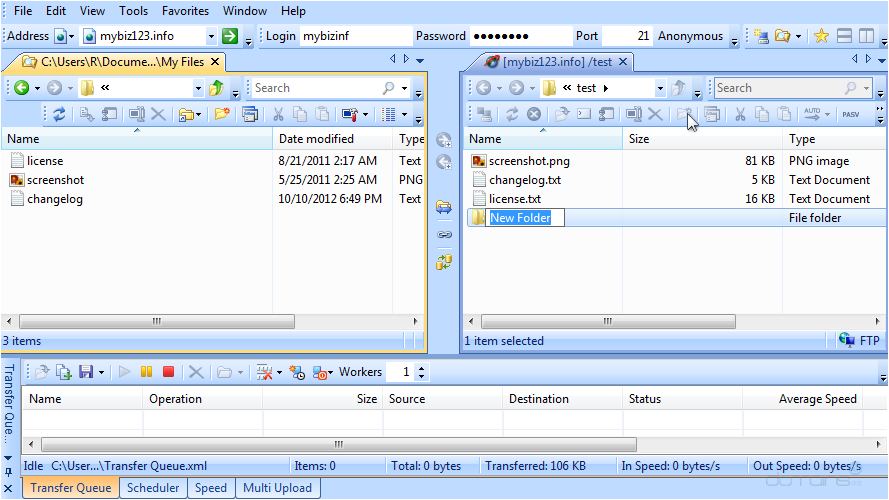Open local search options dropdown
The height and width of the screenshot is (500, 889).
click(x=404, y=88)
